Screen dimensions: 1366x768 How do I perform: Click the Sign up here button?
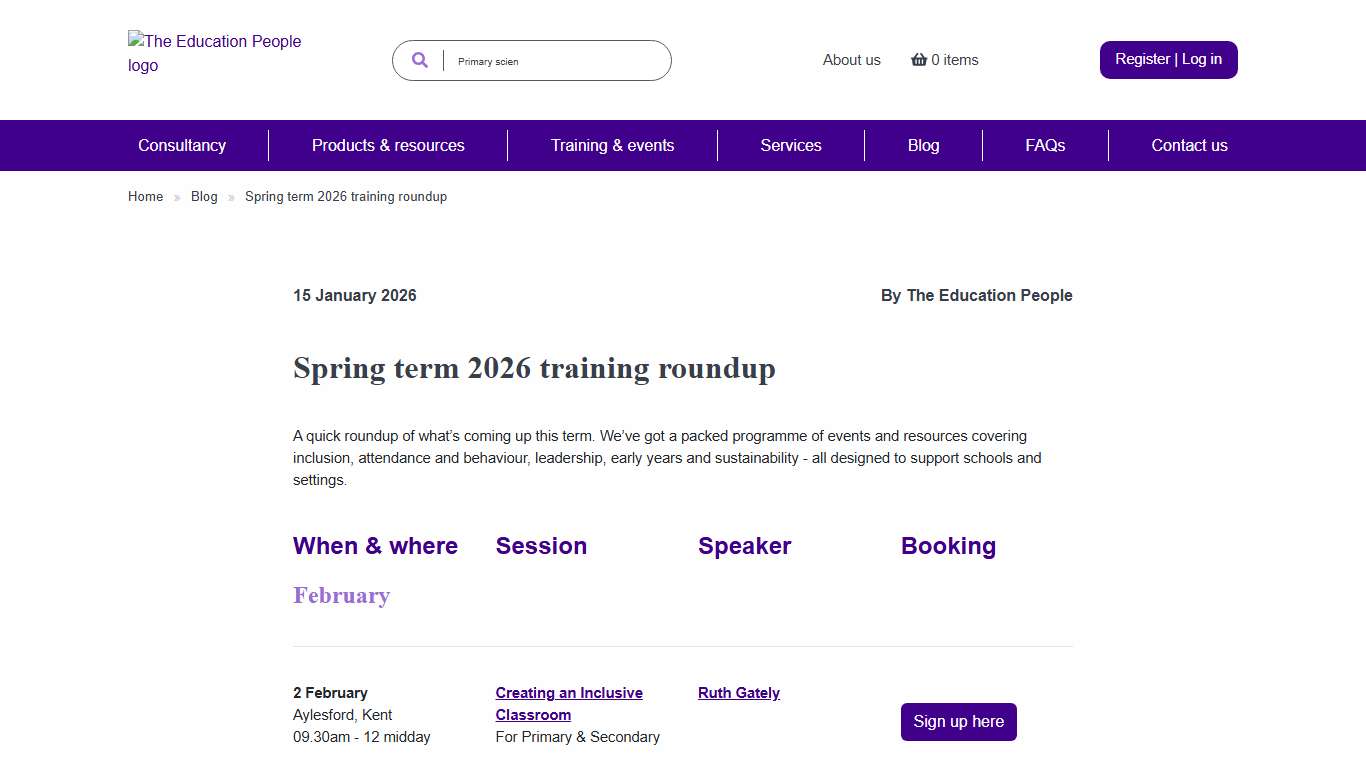click(x=958, y=721)
